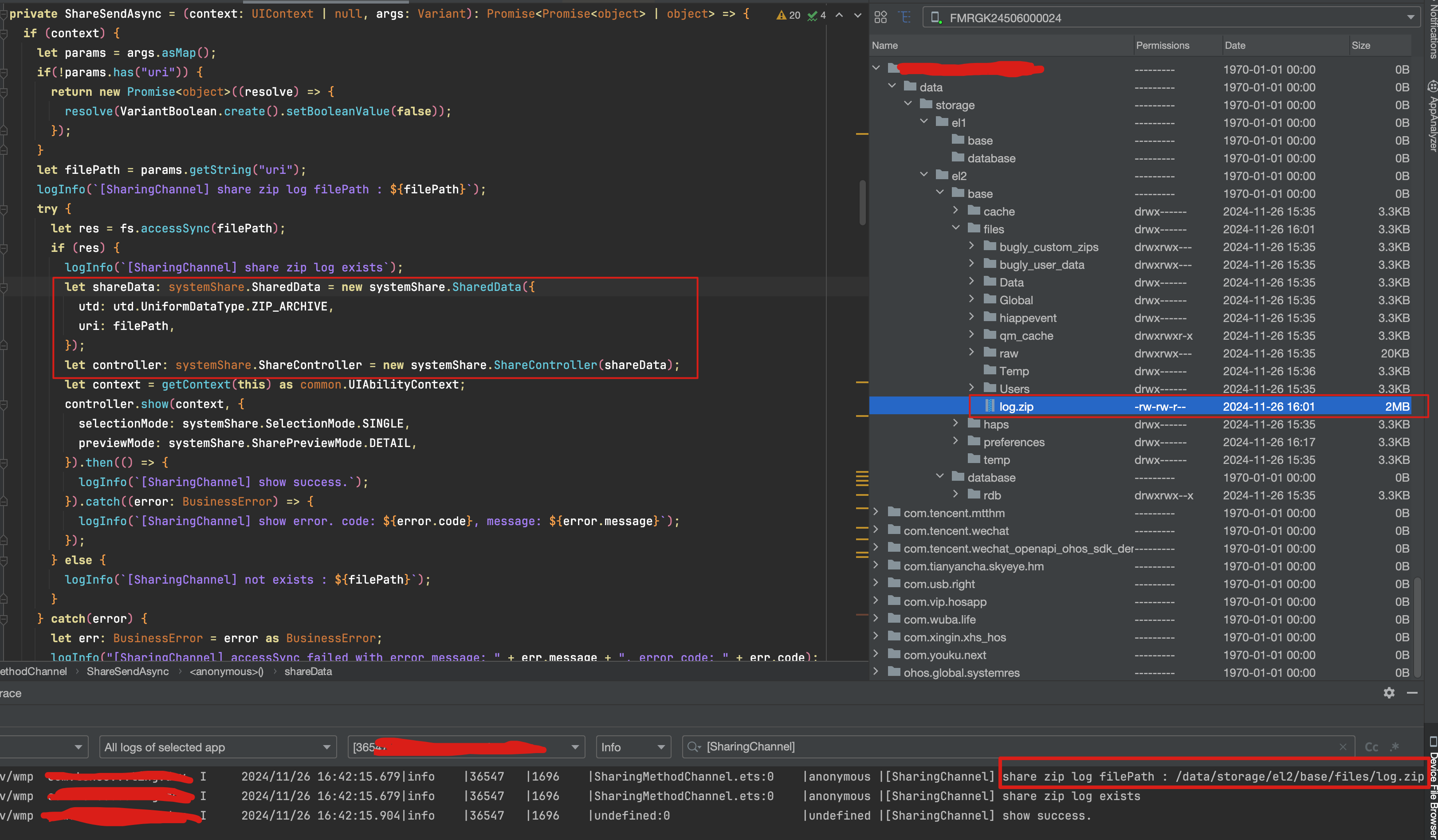Click the warnings count icon showing 20

pyautogui.click(x=788, y=16)
